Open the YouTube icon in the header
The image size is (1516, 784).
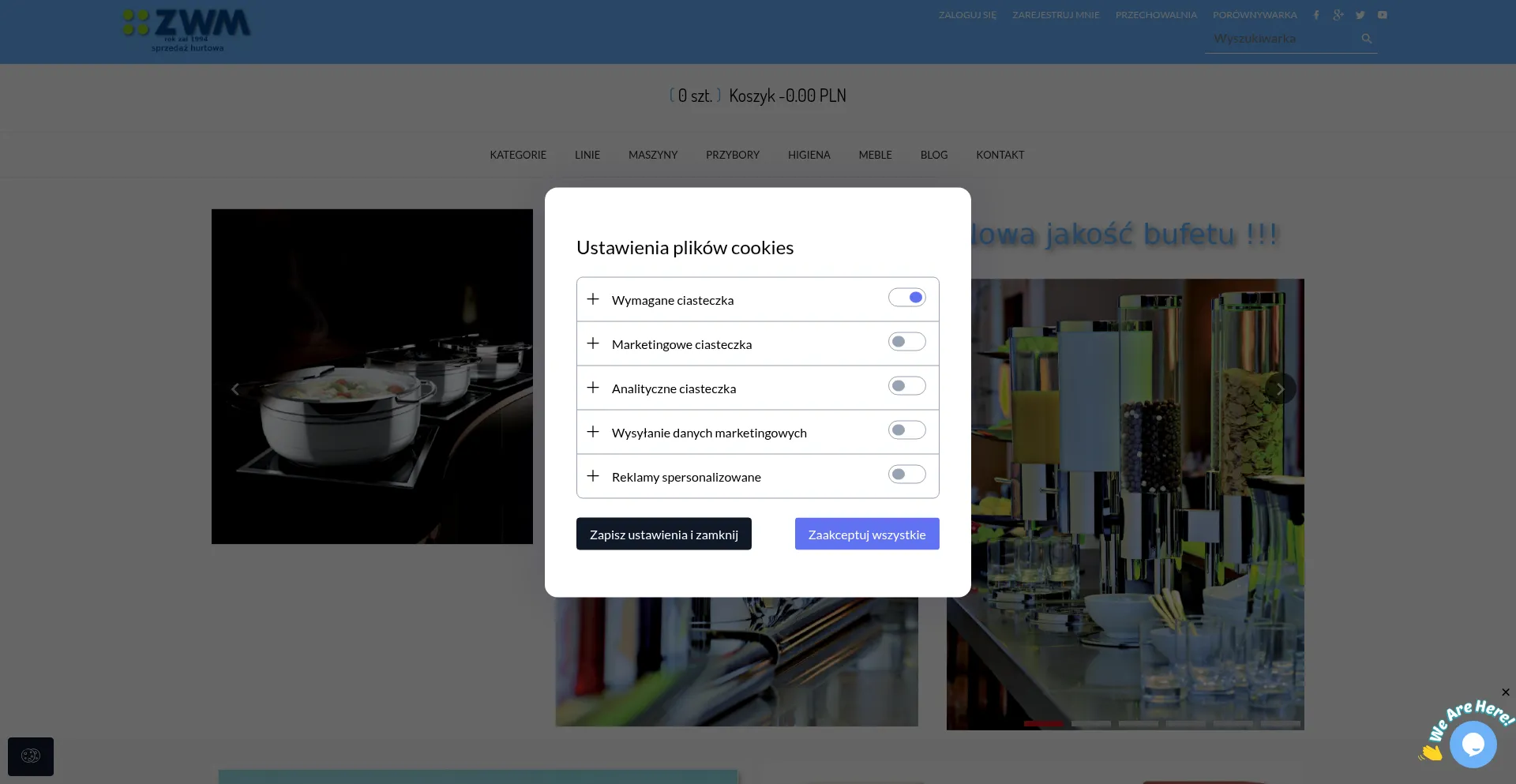coord(1382,15)
